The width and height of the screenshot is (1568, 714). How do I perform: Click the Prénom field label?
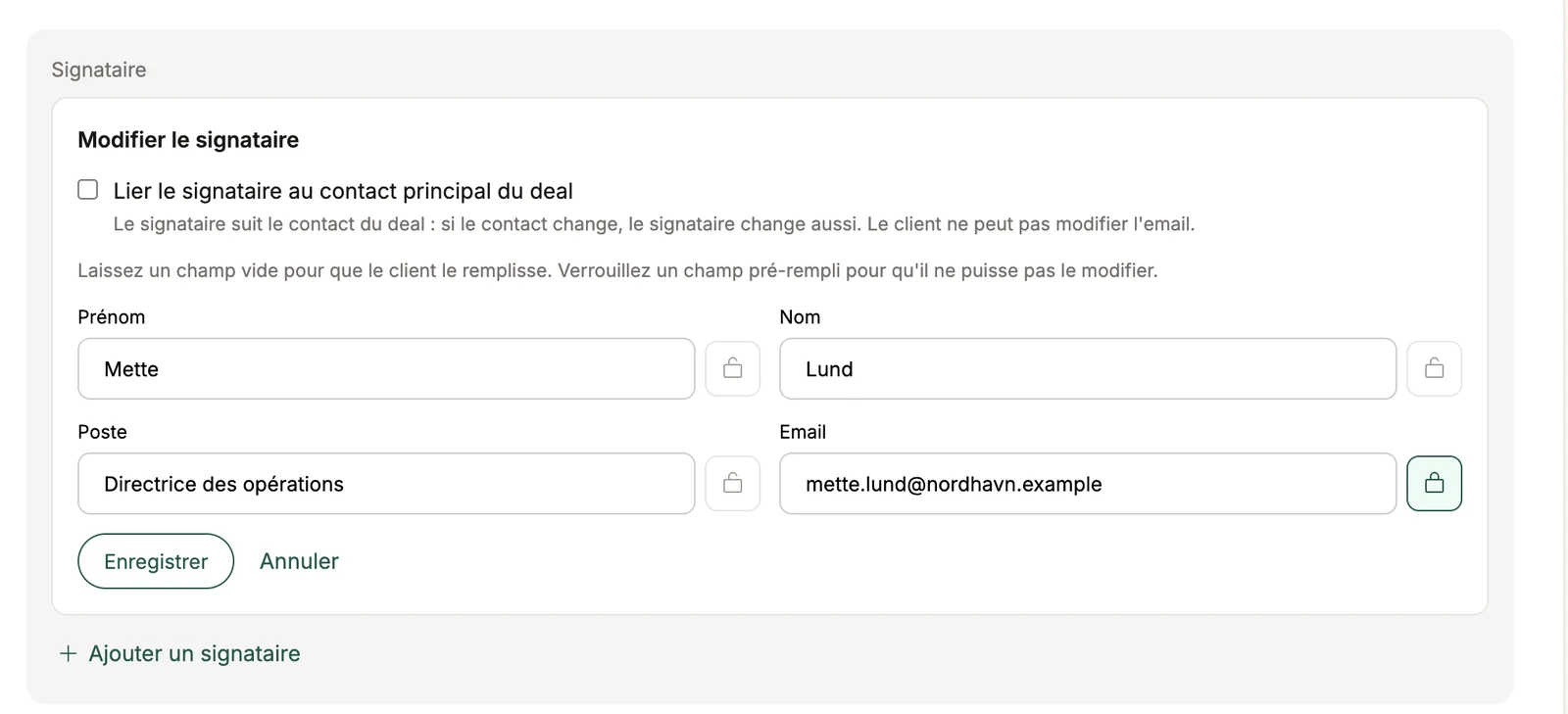(112, 317)
